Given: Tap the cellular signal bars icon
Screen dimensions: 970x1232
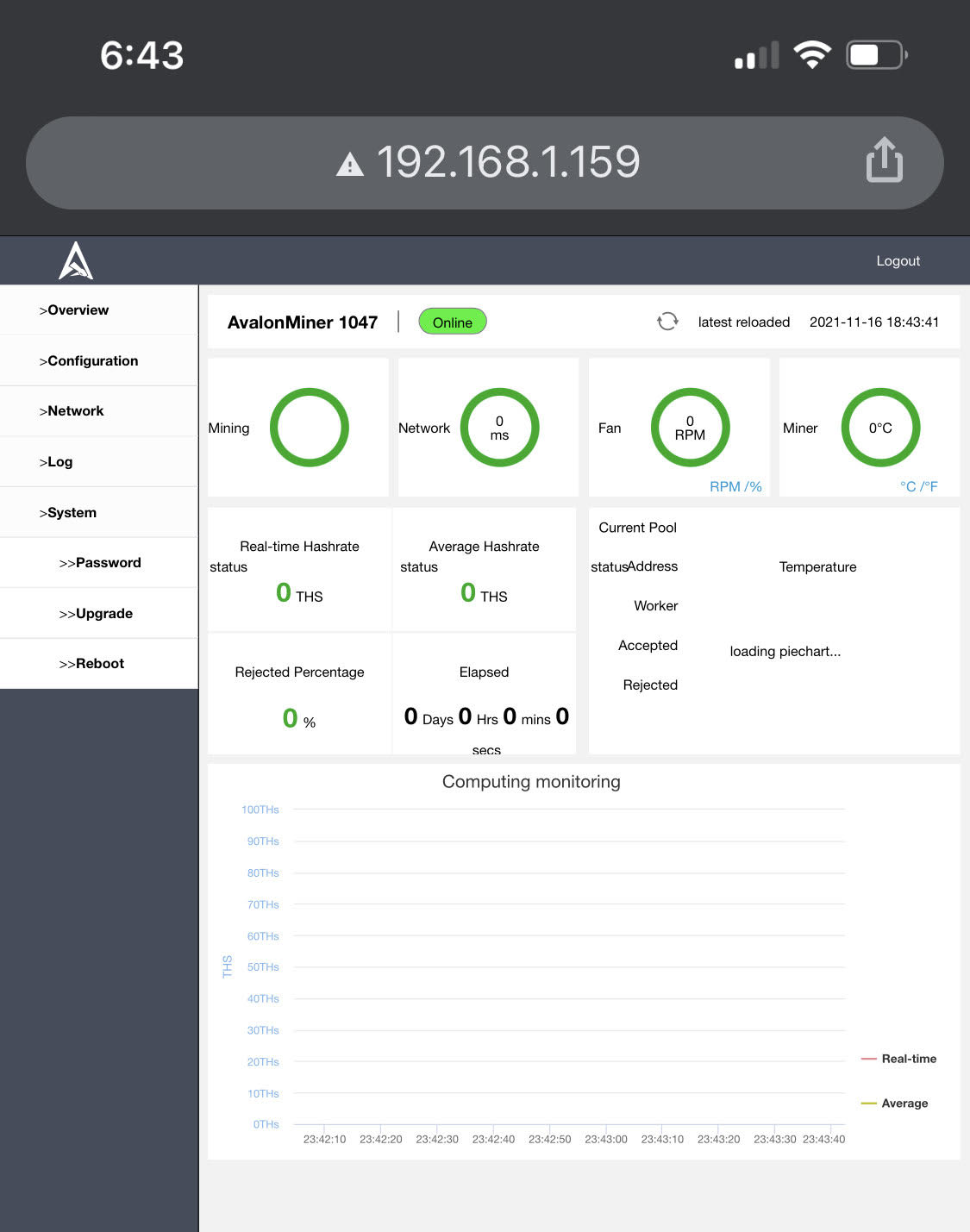Looking at the screenshot, I should [x=756, y=55].
